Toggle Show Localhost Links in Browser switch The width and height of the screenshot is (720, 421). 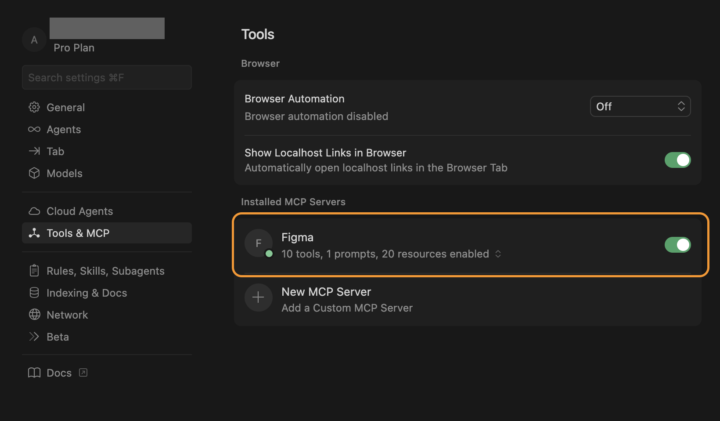[677, 160]
